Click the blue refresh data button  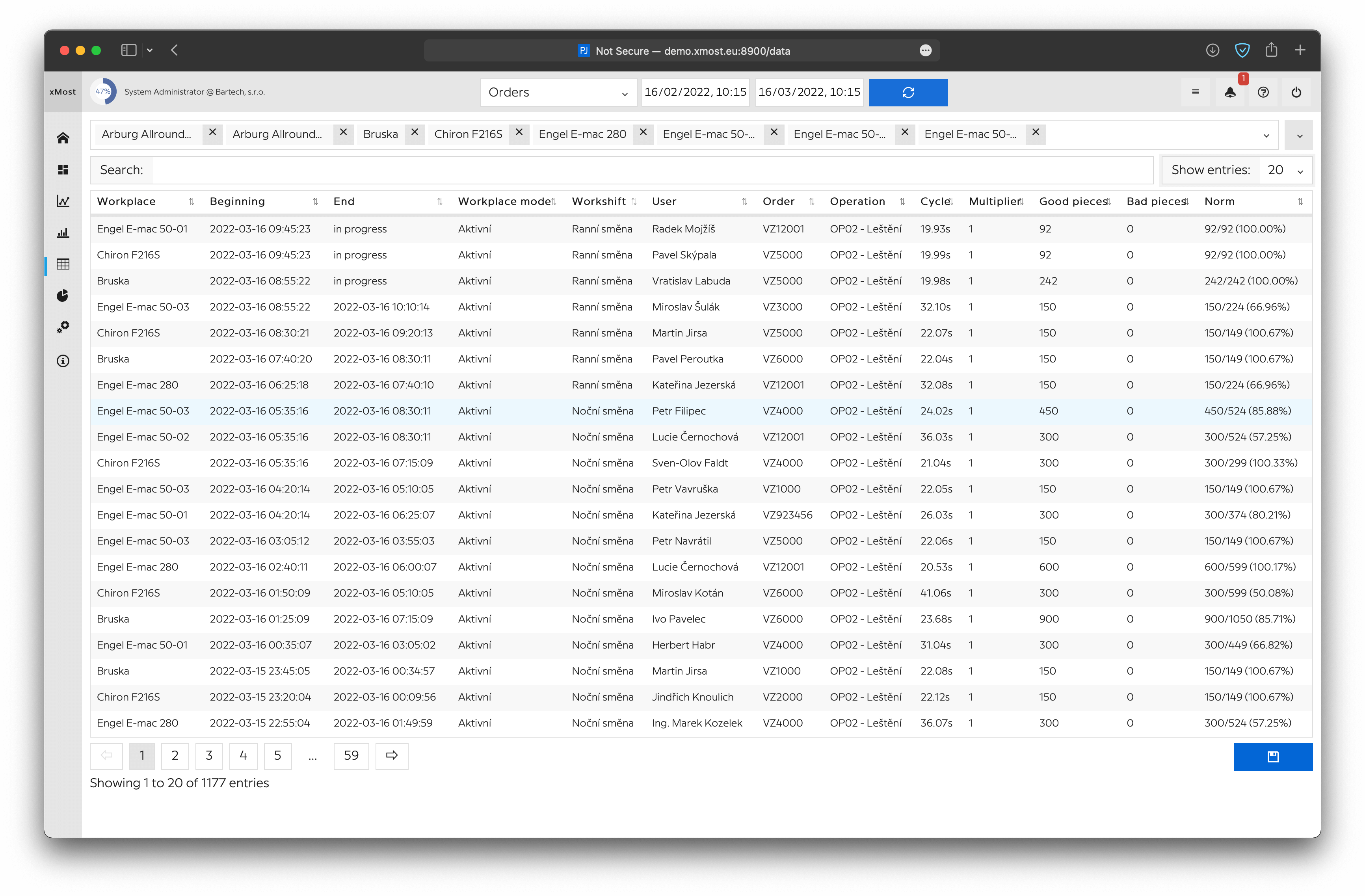pos(908,92)
